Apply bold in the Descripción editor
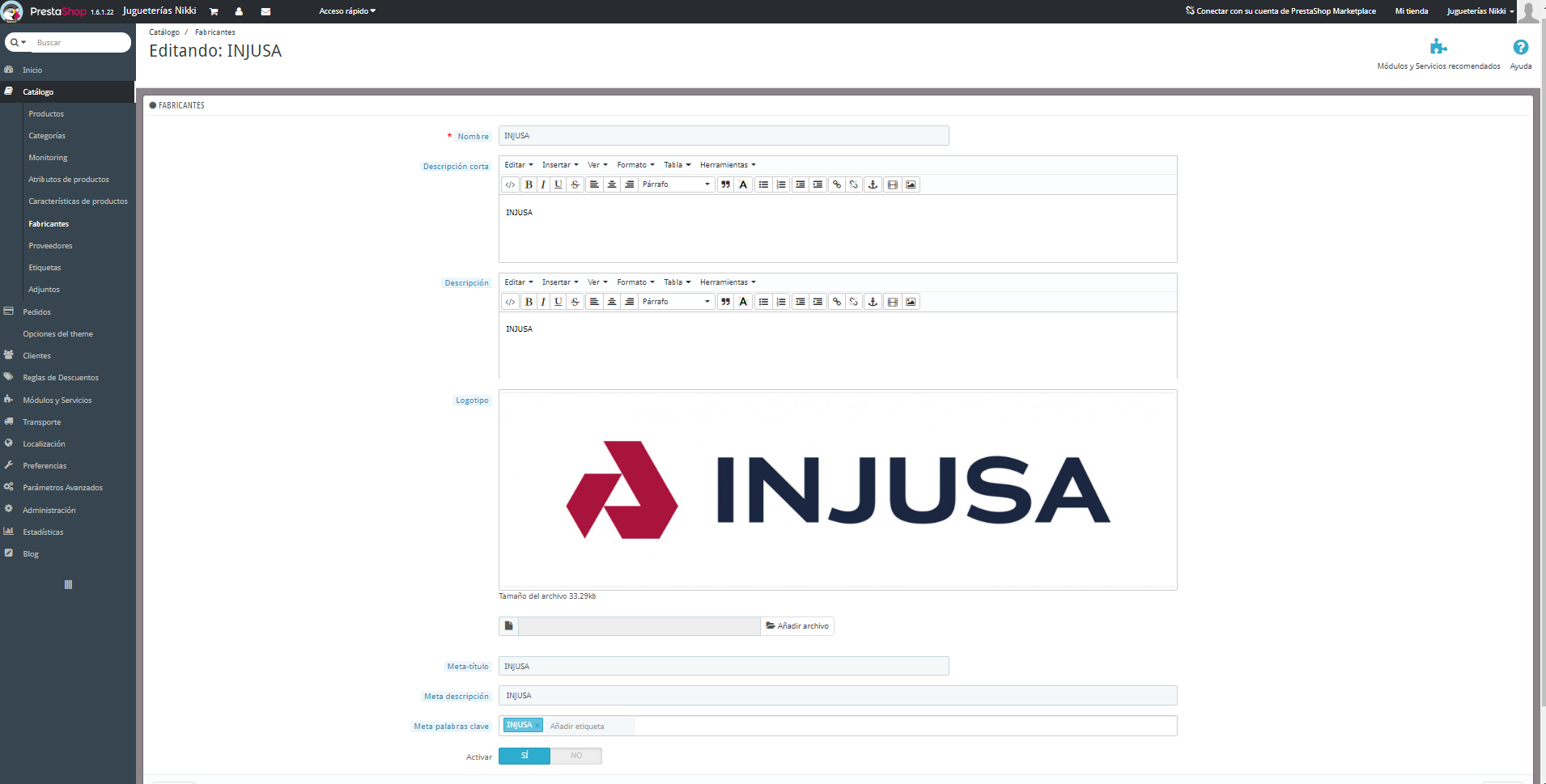The height and width of the screenshot is (784, 1546). coord(529,302)
